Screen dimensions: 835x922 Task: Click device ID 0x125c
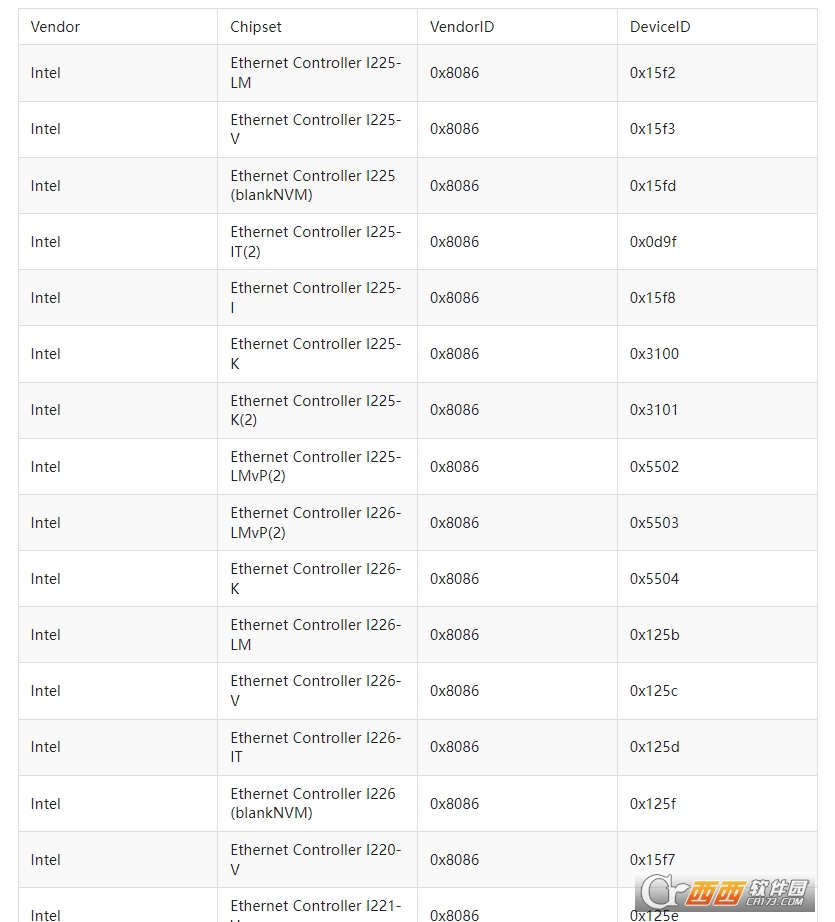[654, 691]
